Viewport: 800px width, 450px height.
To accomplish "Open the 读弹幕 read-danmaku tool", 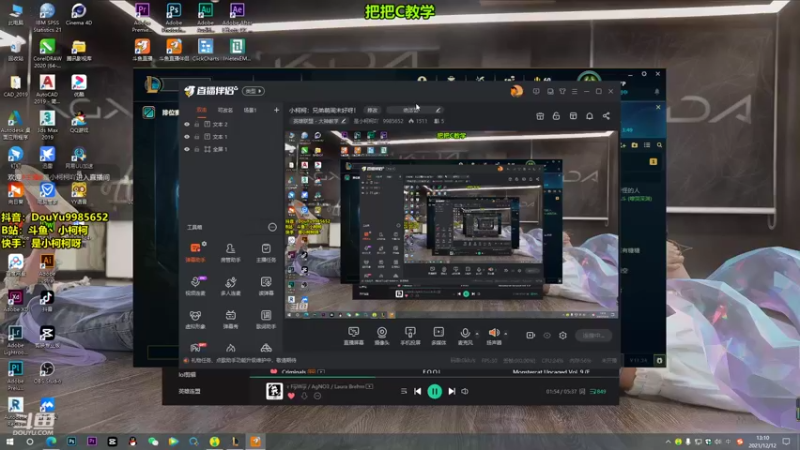I will [x=266, y=286].
